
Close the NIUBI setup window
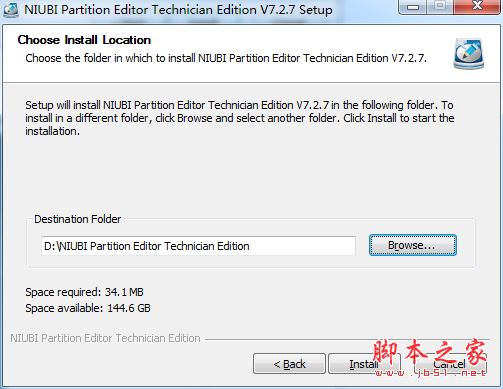477,6
